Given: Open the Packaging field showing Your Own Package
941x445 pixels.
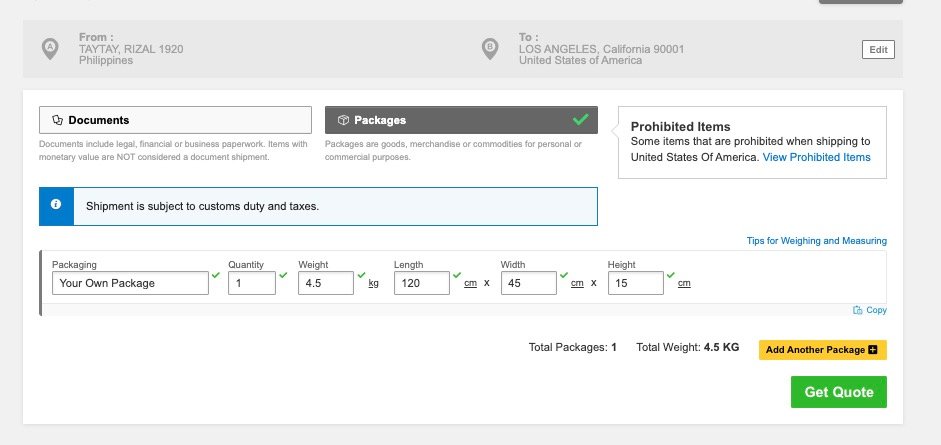Looking at the screenshot, I should click(x=130, y=283).
